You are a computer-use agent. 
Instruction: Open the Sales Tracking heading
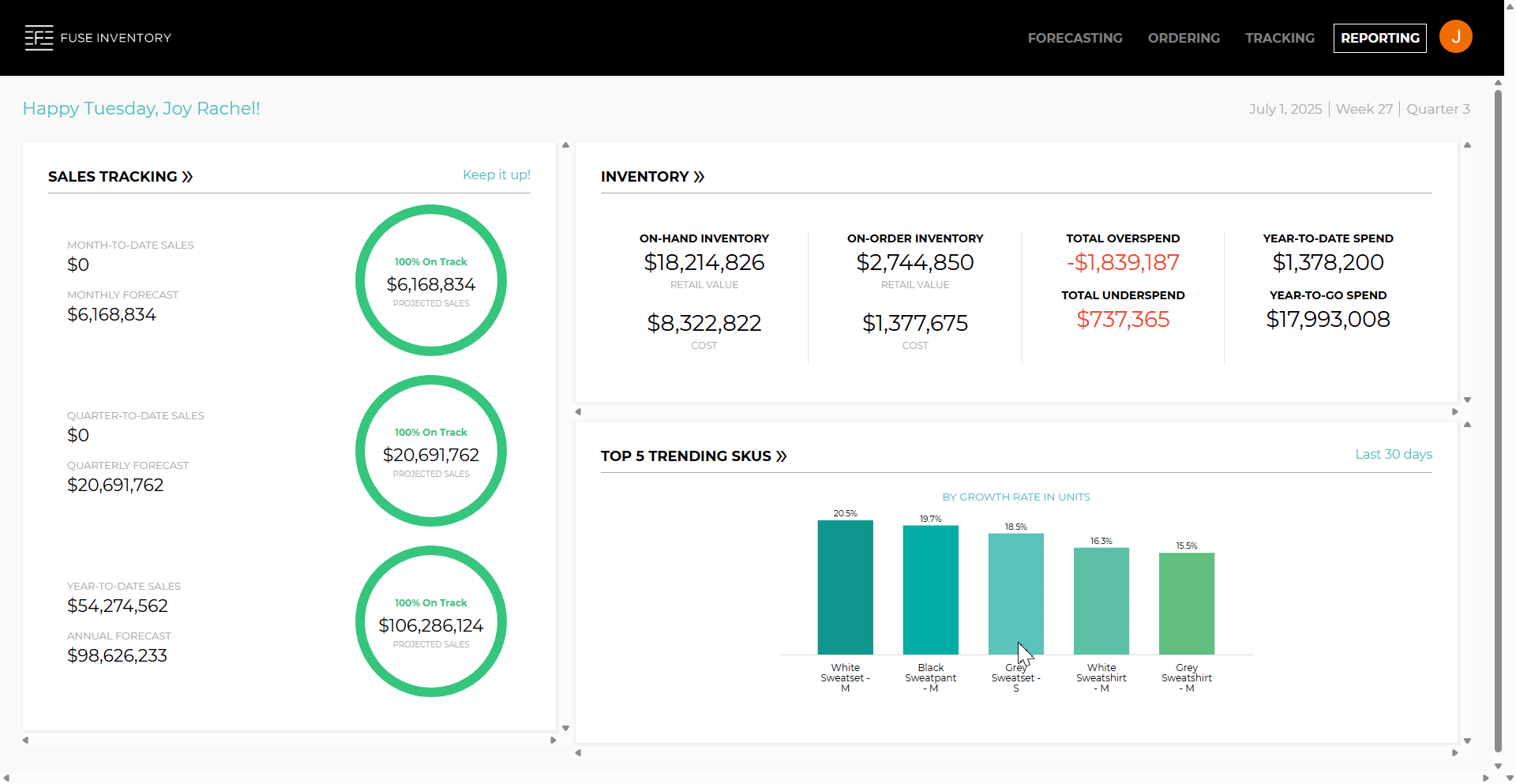coord(112,177)
